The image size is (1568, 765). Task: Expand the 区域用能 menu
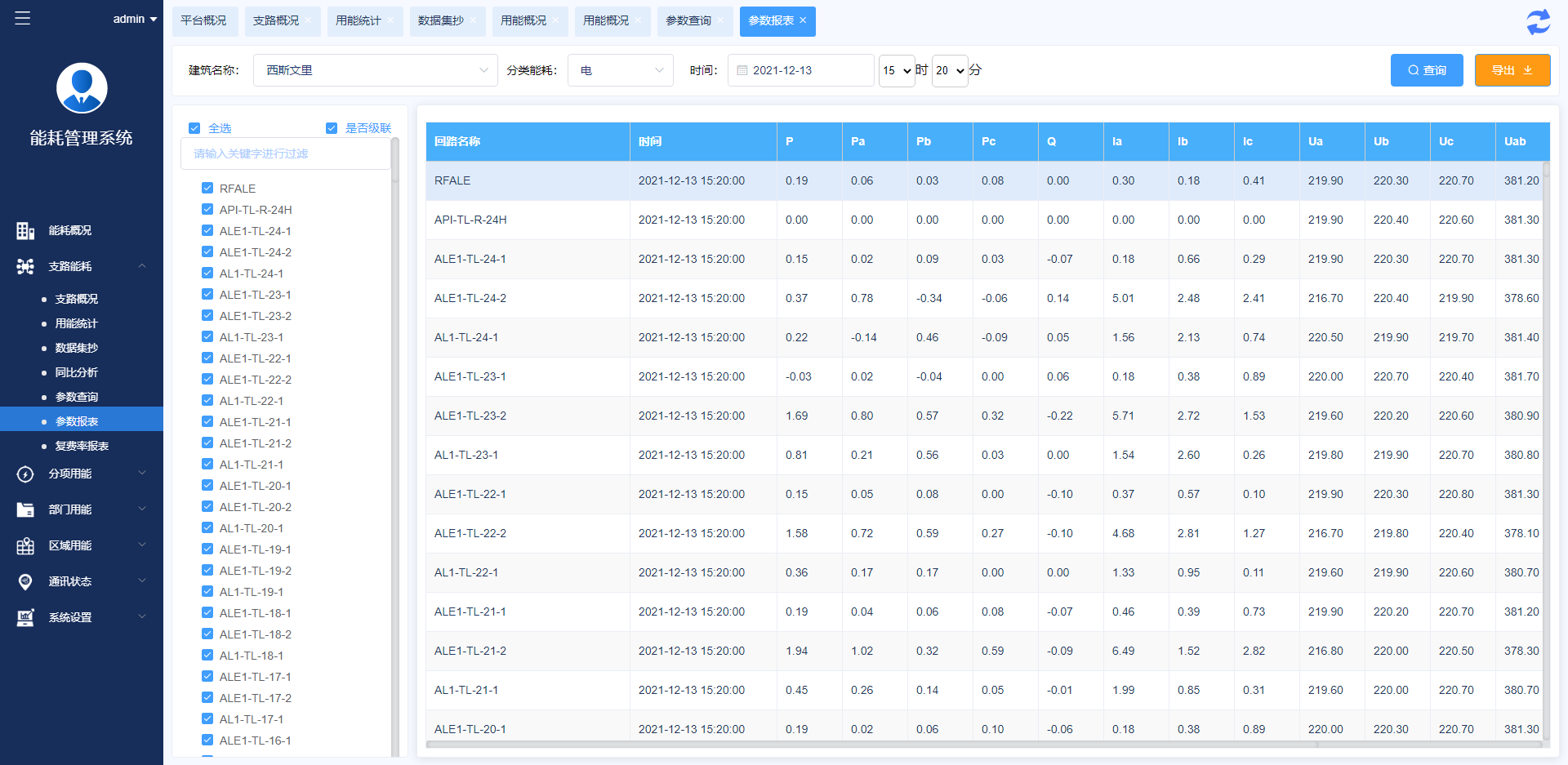coord(142,545)
